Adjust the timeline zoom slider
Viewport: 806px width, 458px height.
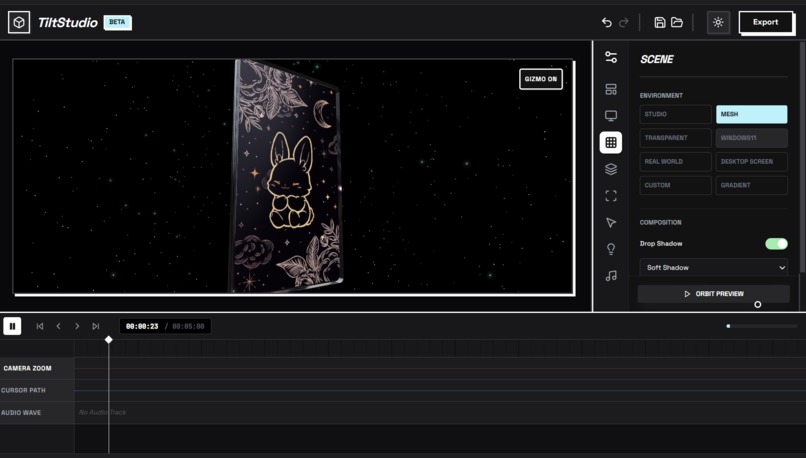pos(762,326)
